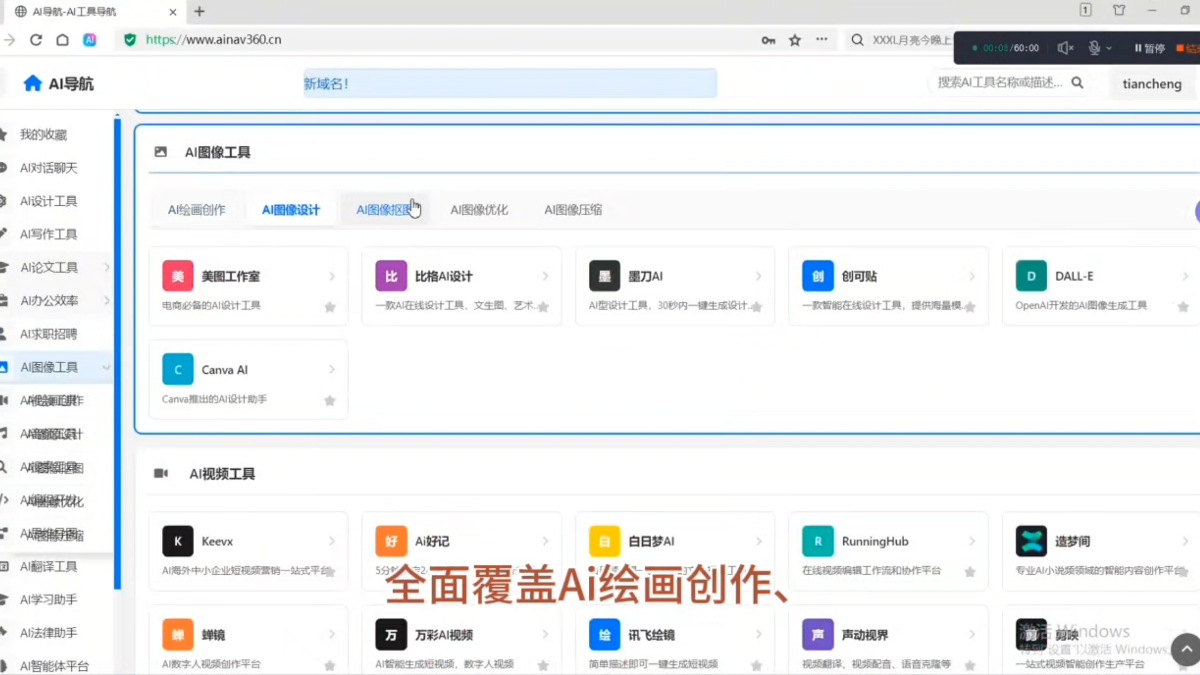The height and width of the screenshot is (675, 1200).
Task: Open the 万彩AI视频 icon
Action: coord(391,634)
